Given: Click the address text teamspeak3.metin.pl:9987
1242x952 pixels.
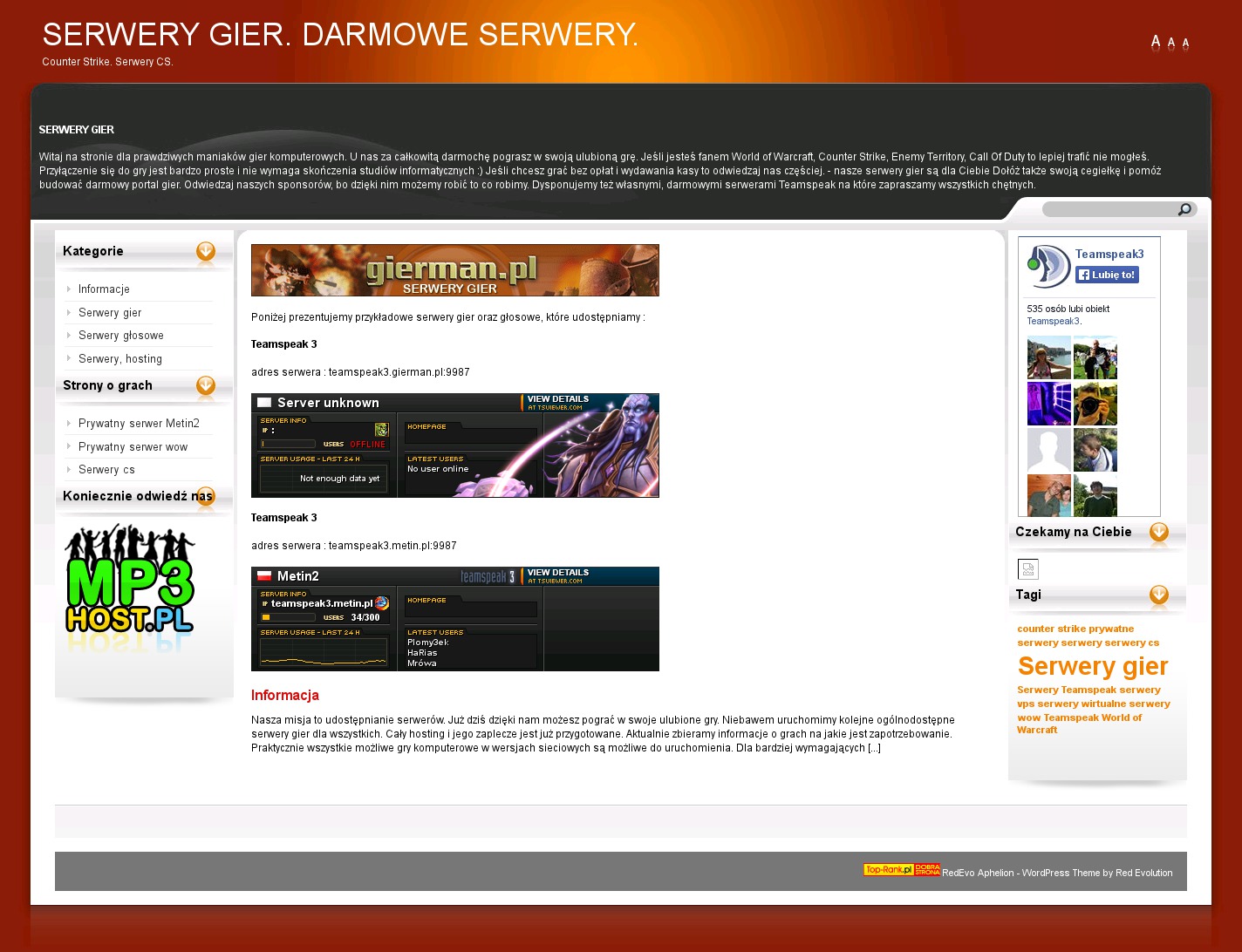Looking at the screenshot, I should coord(392,546).
